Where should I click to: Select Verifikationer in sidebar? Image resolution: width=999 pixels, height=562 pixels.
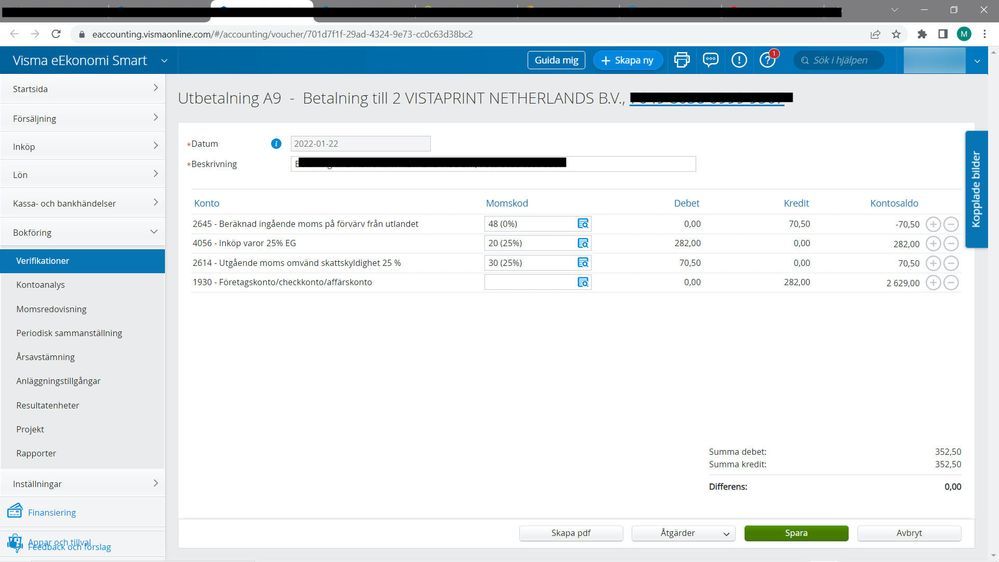tap(82, 261)
